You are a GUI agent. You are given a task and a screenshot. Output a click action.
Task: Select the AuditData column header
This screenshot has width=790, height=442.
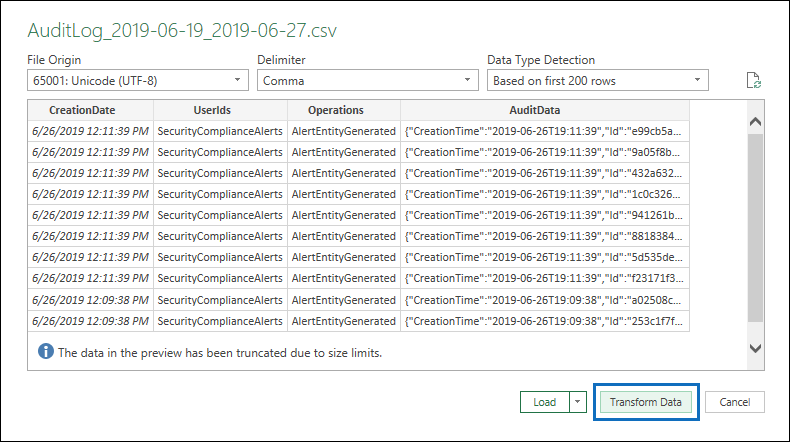pos(544,110)
